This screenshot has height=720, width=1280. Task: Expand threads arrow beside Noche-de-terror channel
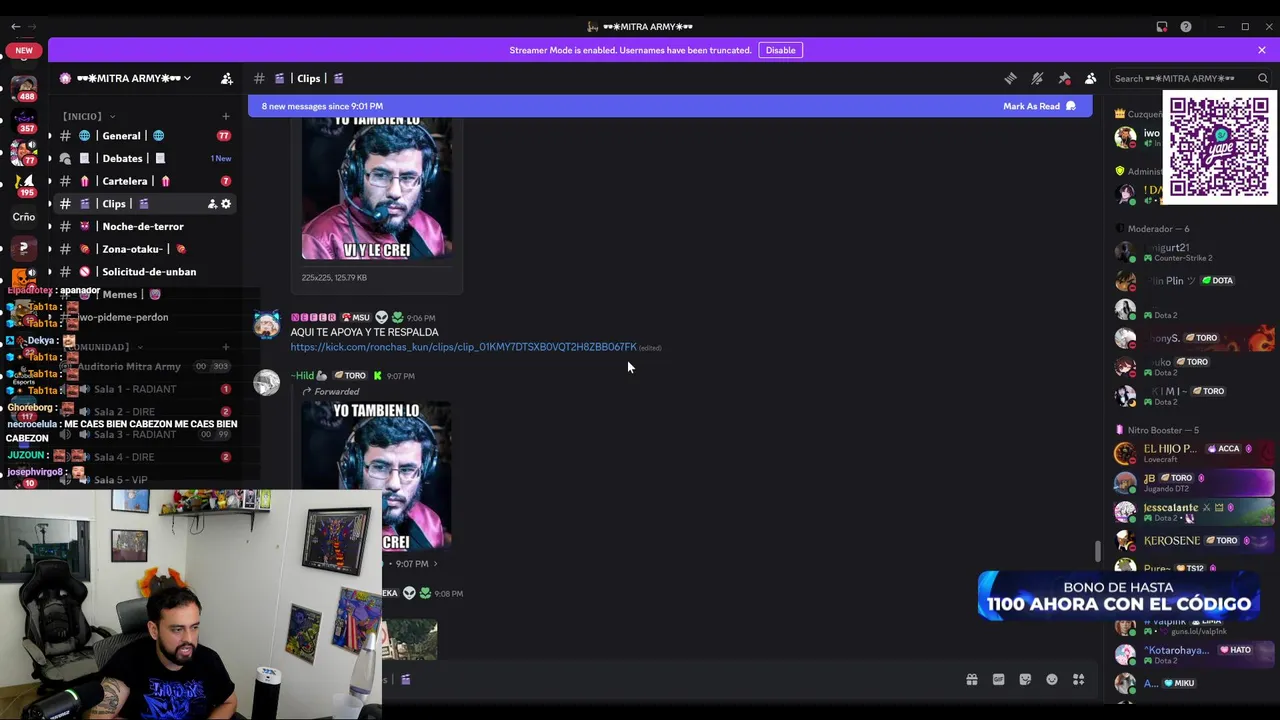[x=49, y=226]
